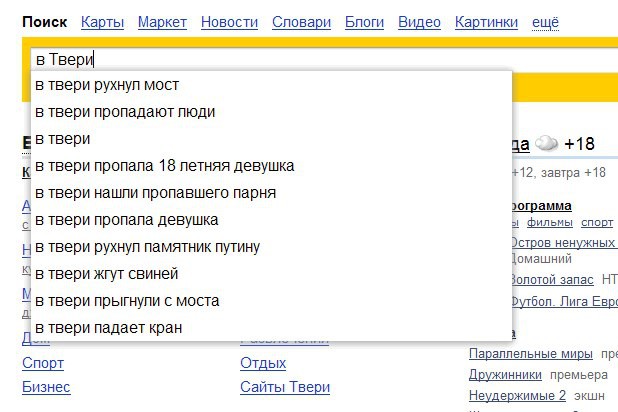Click the фильмы link in TV programme
The height and width of the screenshot is (412, 618).
[549, 223]
